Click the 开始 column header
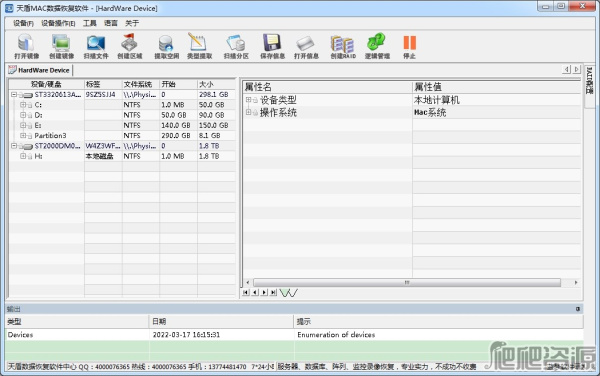 (x=178, y=84)
